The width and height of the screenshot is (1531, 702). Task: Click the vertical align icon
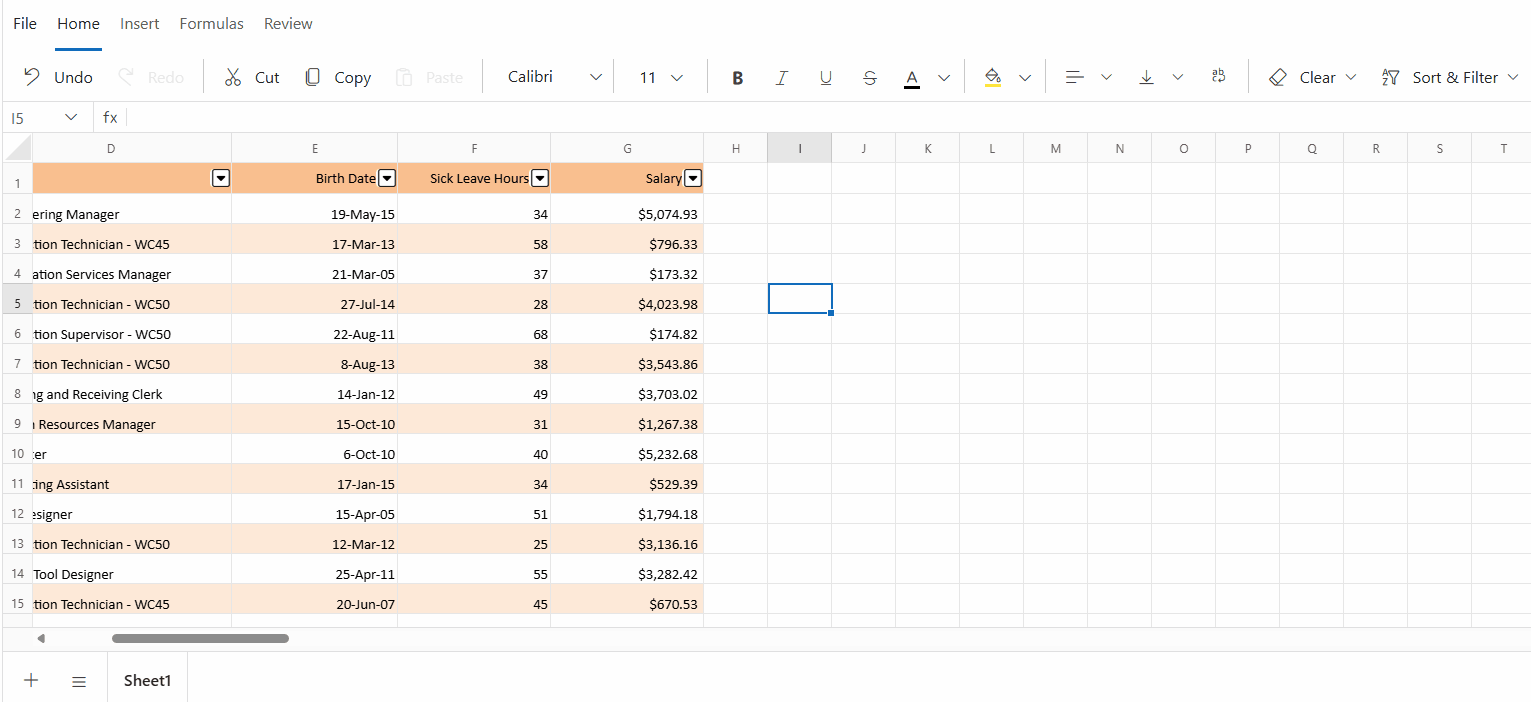click(x=1147, y=77)
